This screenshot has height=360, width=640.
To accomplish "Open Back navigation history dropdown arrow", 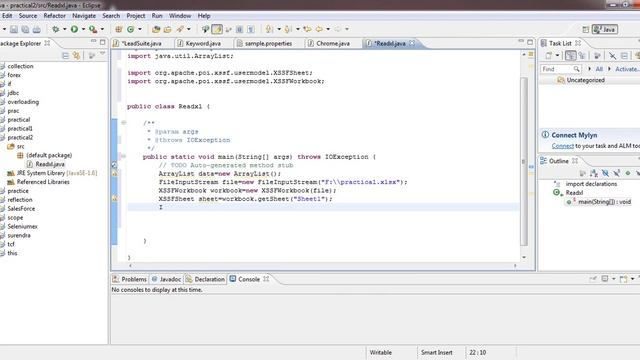I will (x=328, y=29).
